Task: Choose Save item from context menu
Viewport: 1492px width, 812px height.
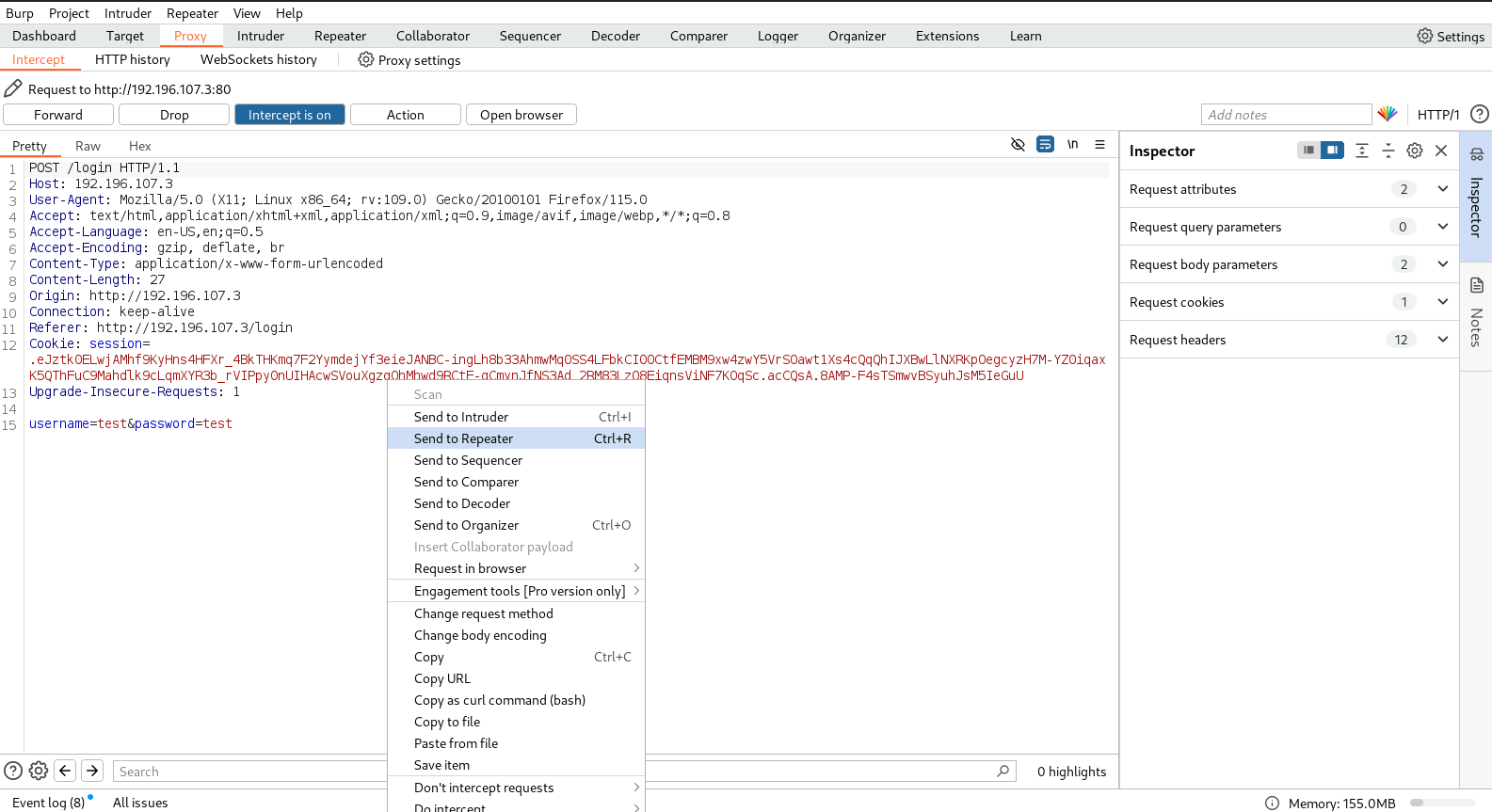Action: point(517,765)
